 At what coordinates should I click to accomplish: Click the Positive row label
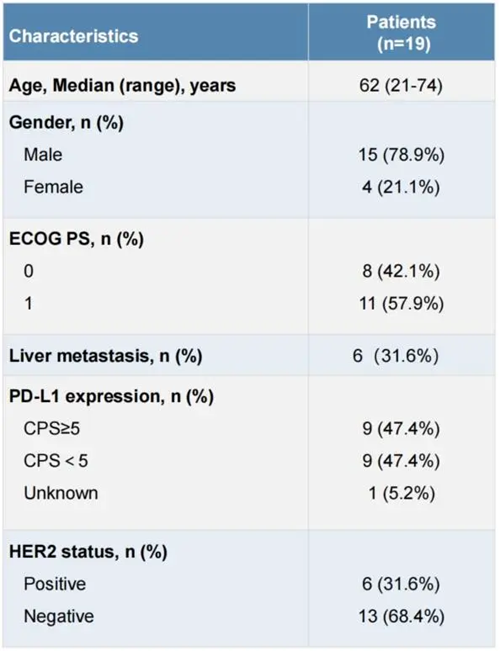pyautogui.click(x=55, y=584)
